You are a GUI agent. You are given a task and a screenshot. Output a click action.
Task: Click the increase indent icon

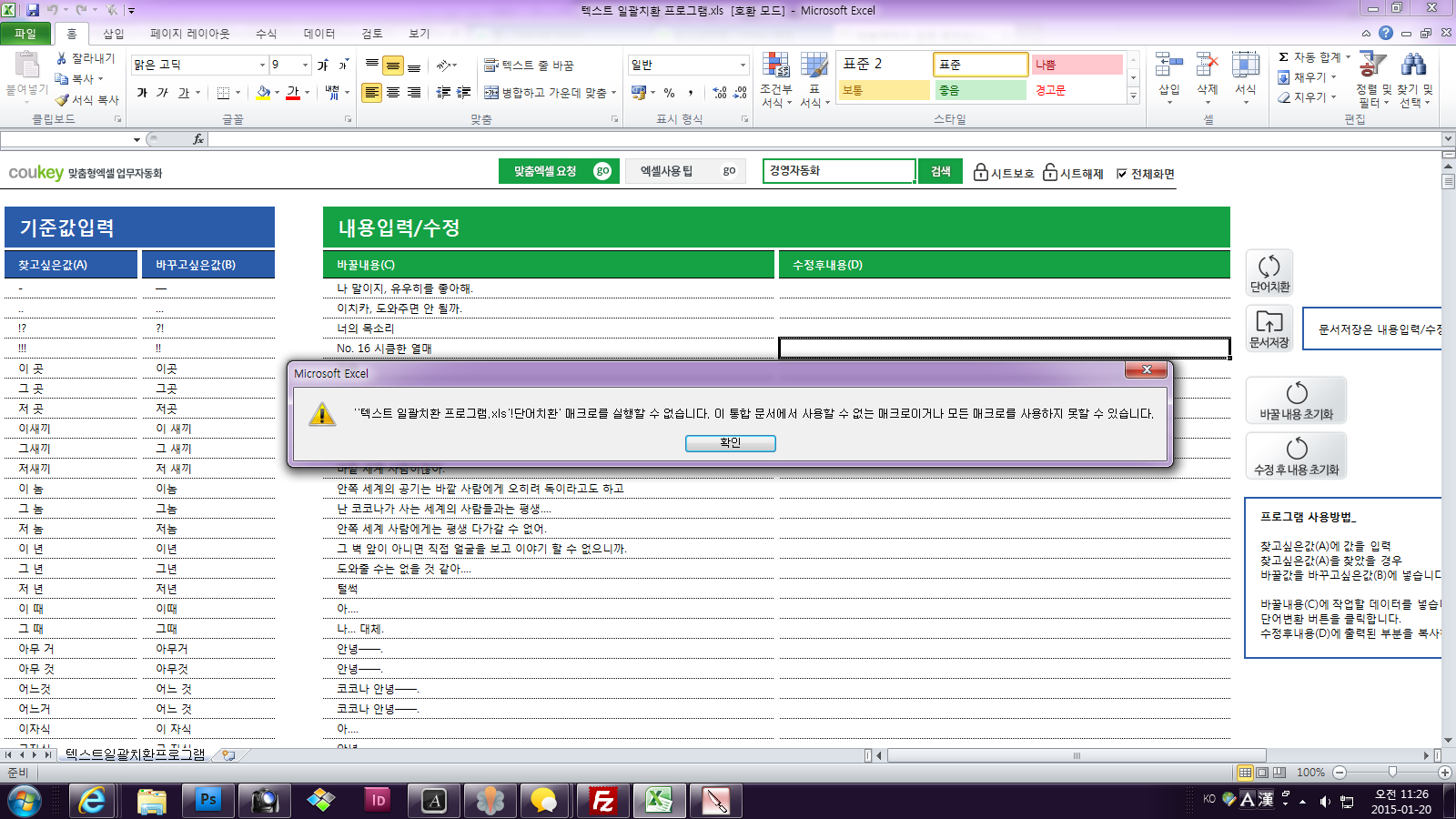[x=464, y=93]
